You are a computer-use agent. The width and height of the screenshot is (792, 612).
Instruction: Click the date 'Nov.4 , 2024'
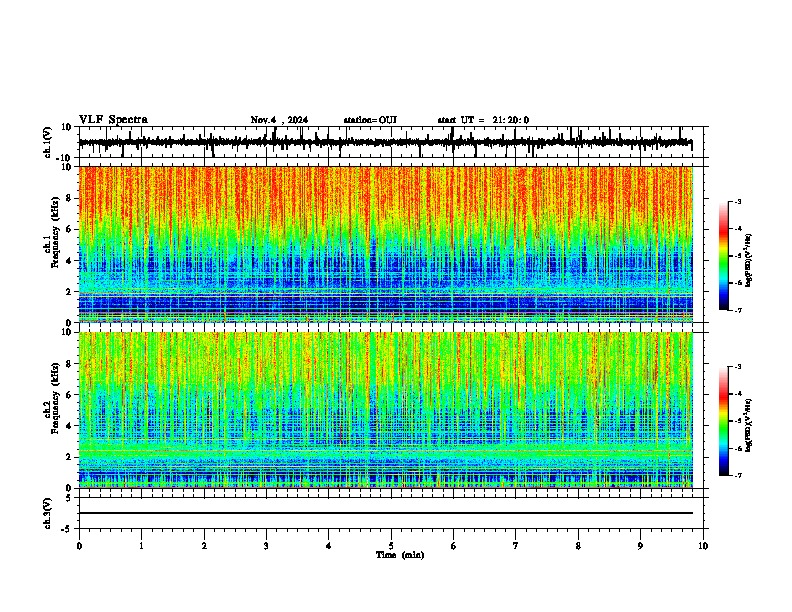click(279, 120)
